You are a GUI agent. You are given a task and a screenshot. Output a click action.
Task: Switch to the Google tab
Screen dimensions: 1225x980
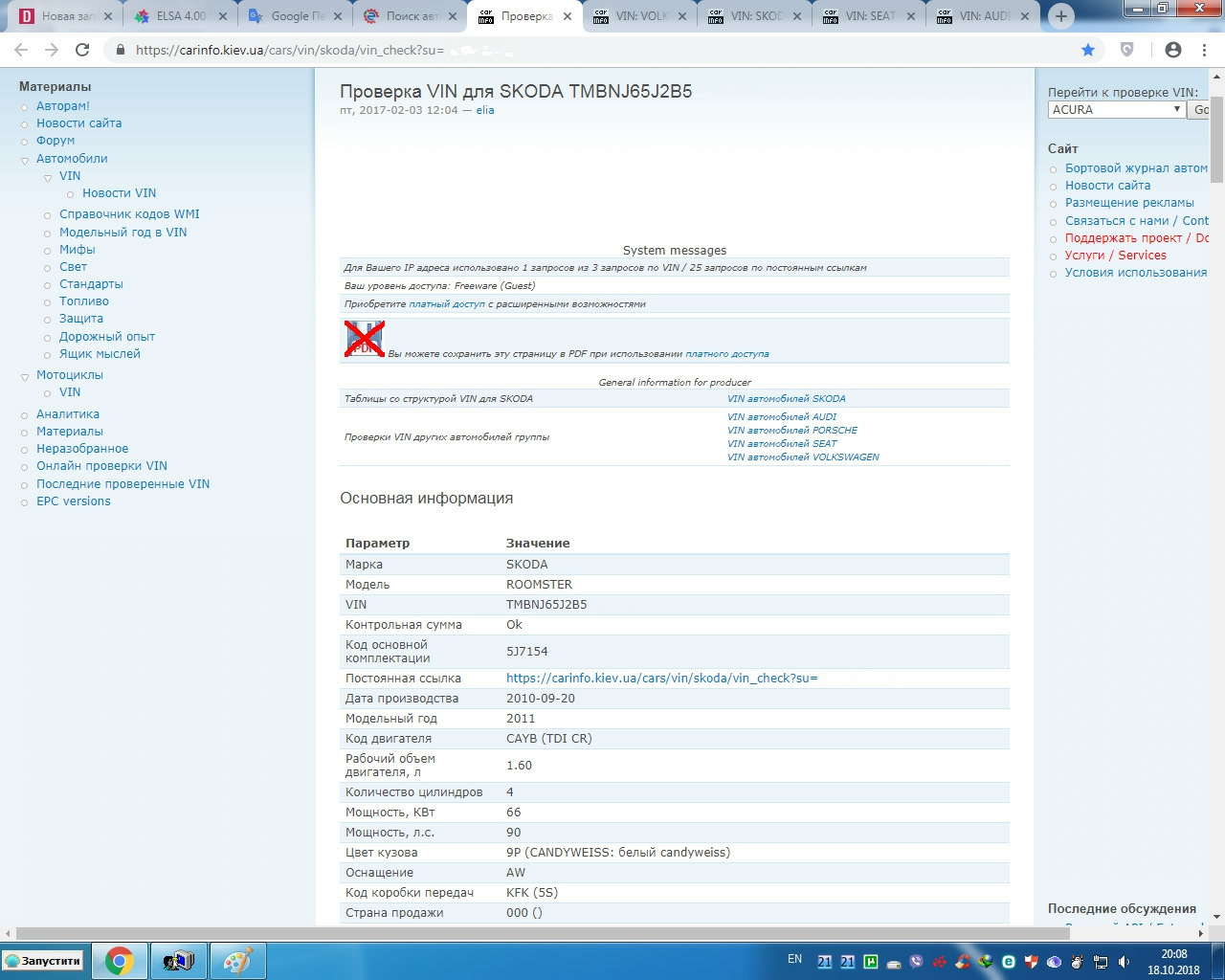click(295, 16)
